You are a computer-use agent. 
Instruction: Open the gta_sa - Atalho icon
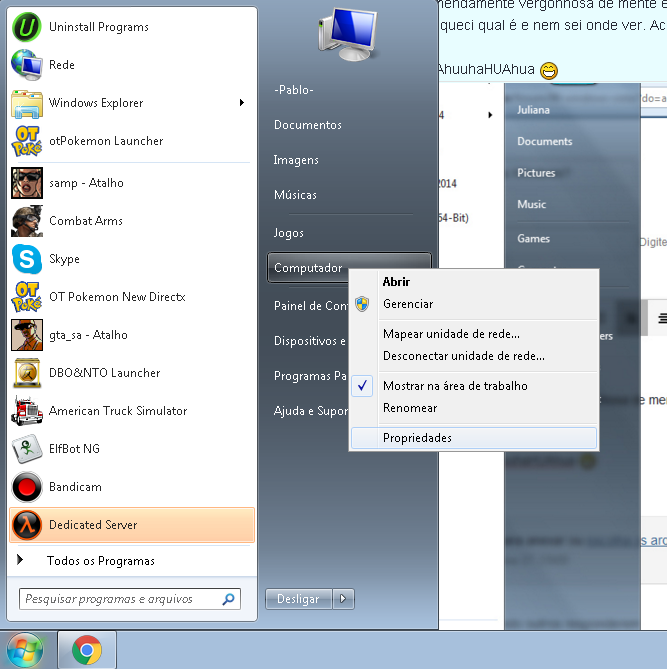click(26, 335)
